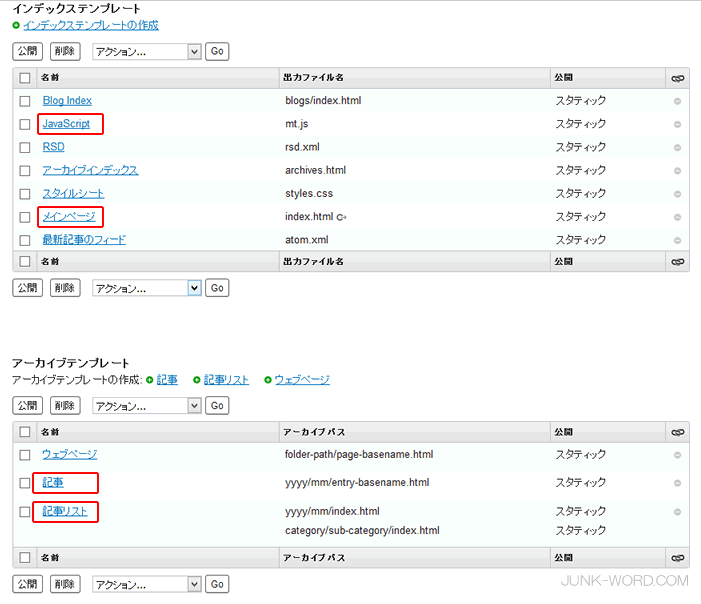Image resolution: width=701 pixels, height=604 pixels.
Task: Select the checkbox for the 記事リスト archive template
Action: [25, 512]
